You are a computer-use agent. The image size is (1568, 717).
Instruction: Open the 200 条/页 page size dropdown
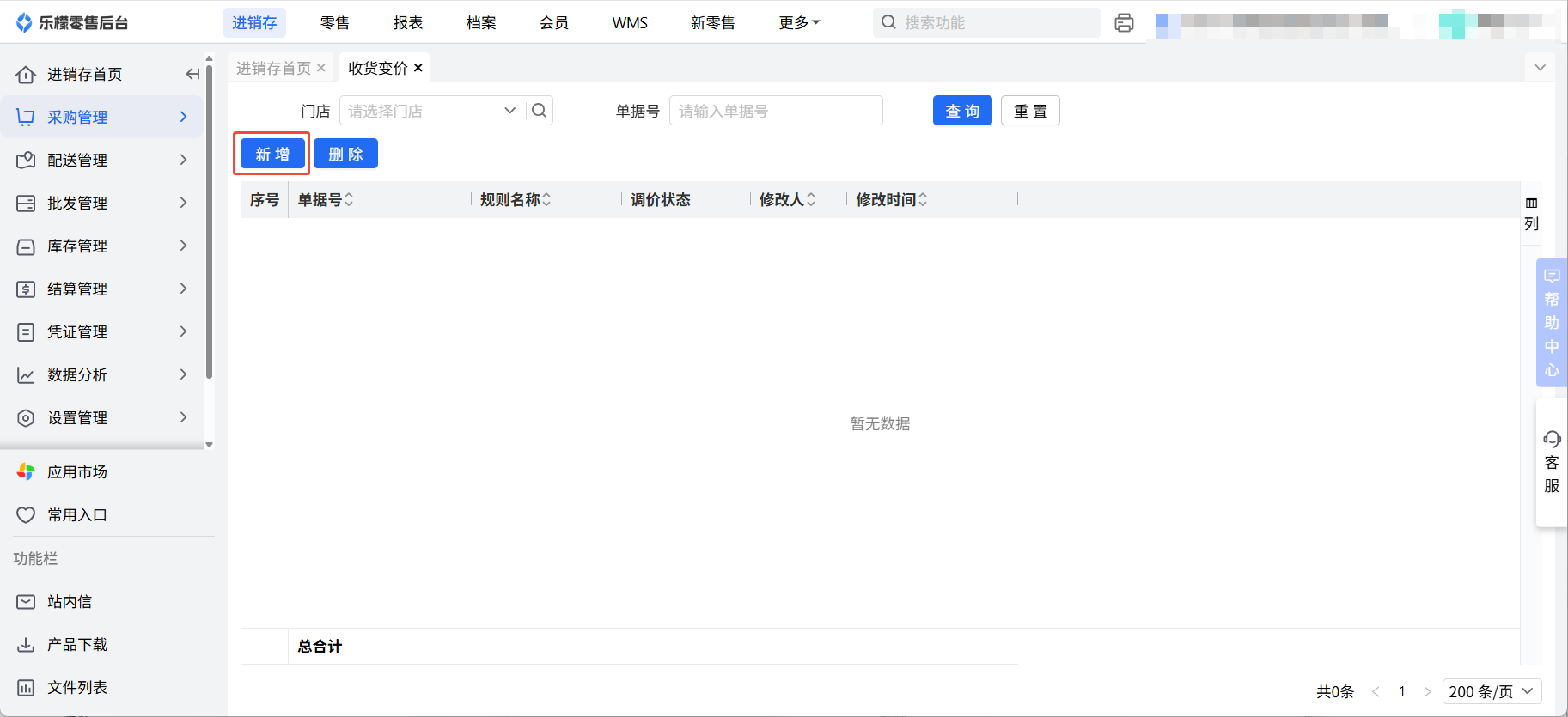point(1491,691)
